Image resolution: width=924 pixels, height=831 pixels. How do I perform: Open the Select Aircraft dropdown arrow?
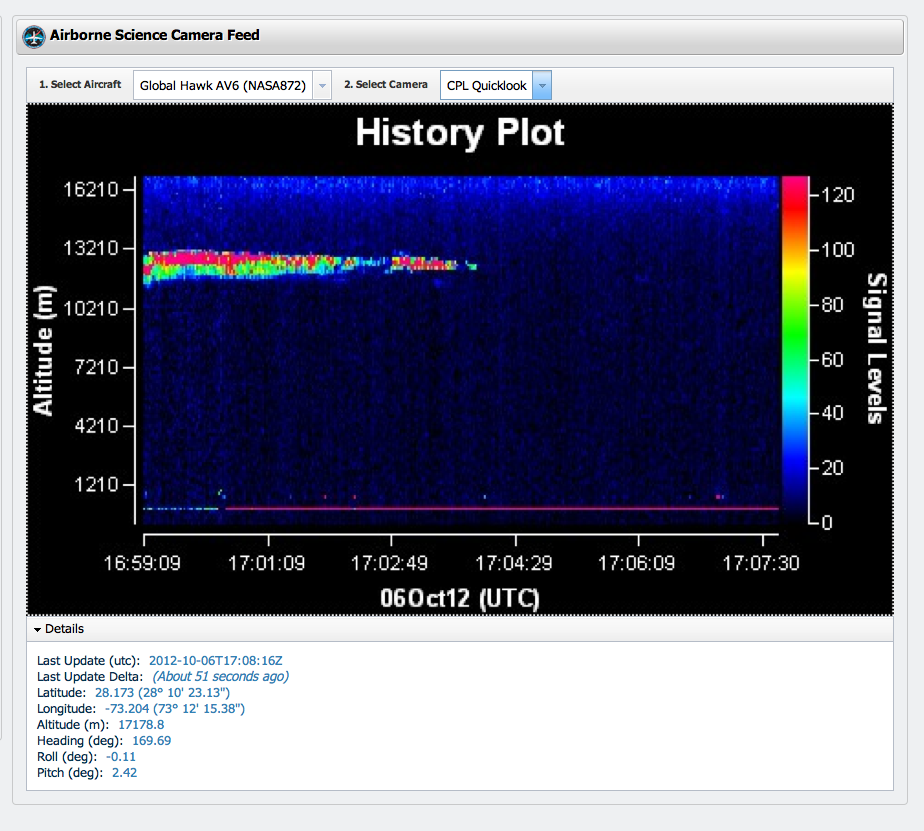point(322,86)
